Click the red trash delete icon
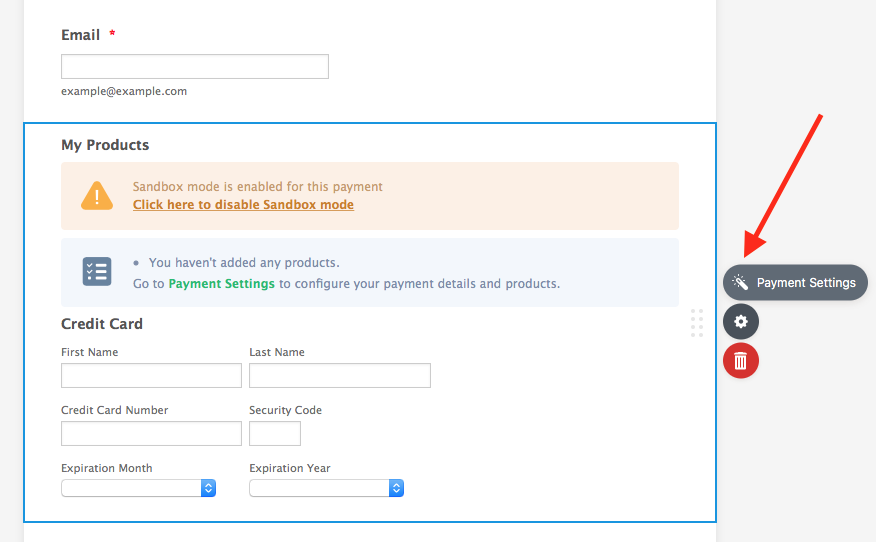 pos(741,360)
